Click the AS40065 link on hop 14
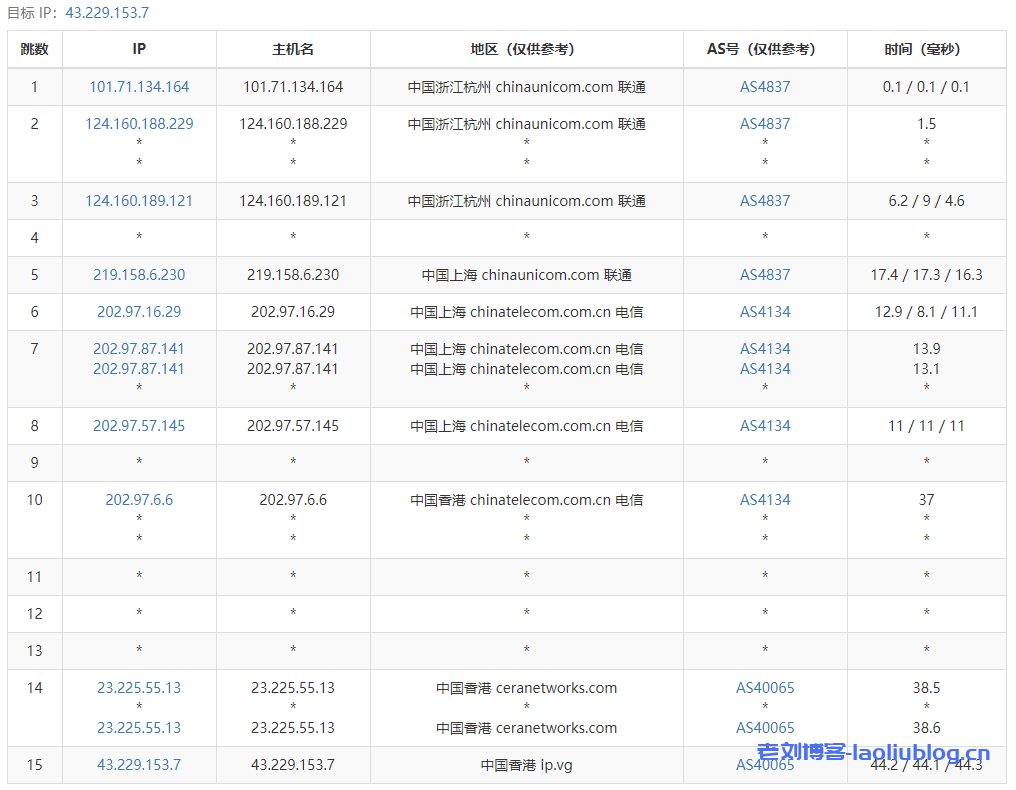Screen dimensions: 1016x790 click(x=765, y=687)
